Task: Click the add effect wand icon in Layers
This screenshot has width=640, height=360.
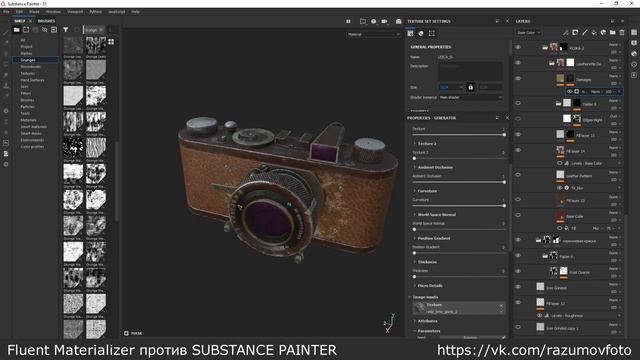Action: coord(565,33)
